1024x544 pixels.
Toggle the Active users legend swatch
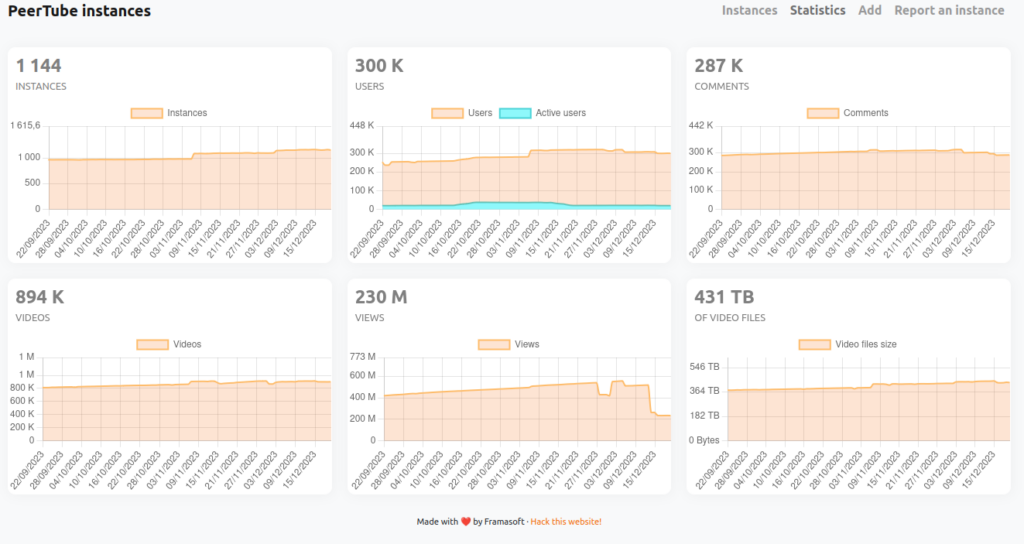point(515,113)
